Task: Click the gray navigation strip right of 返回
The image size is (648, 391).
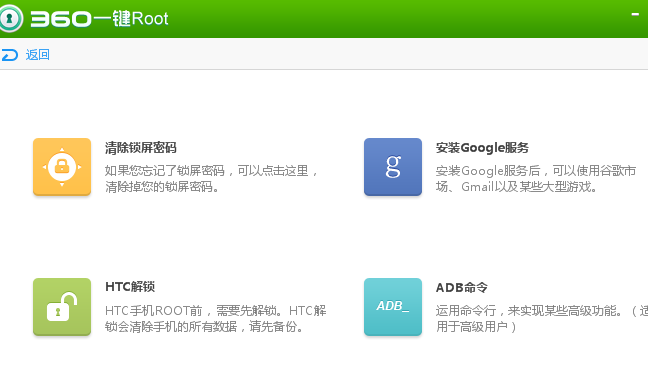Action: pyautogui.click(x=347, y=54)
